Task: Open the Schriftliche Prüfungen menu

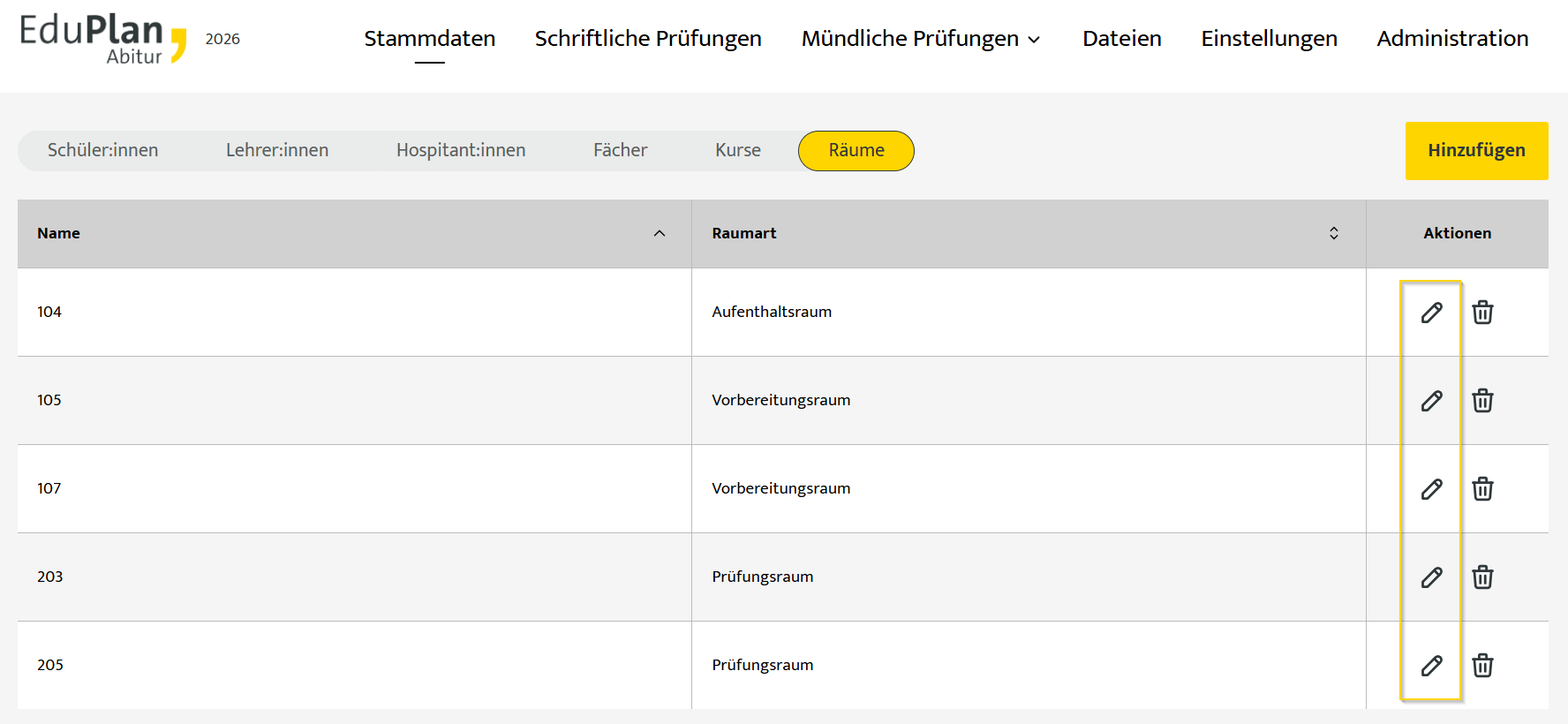Action: [x=648, y=39]
